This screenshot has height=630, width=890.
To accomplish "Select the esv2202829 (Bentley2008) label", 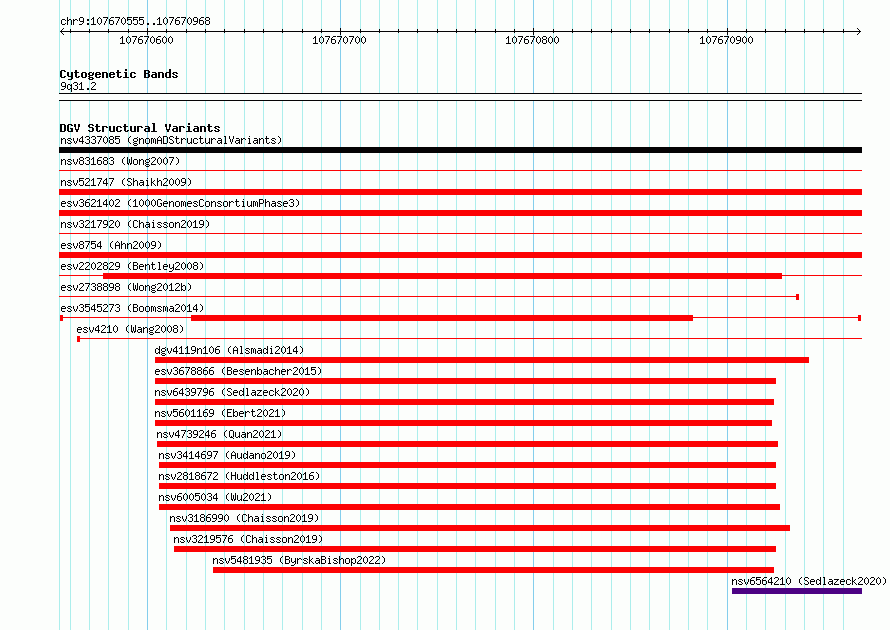I will (x=132, y=266).
